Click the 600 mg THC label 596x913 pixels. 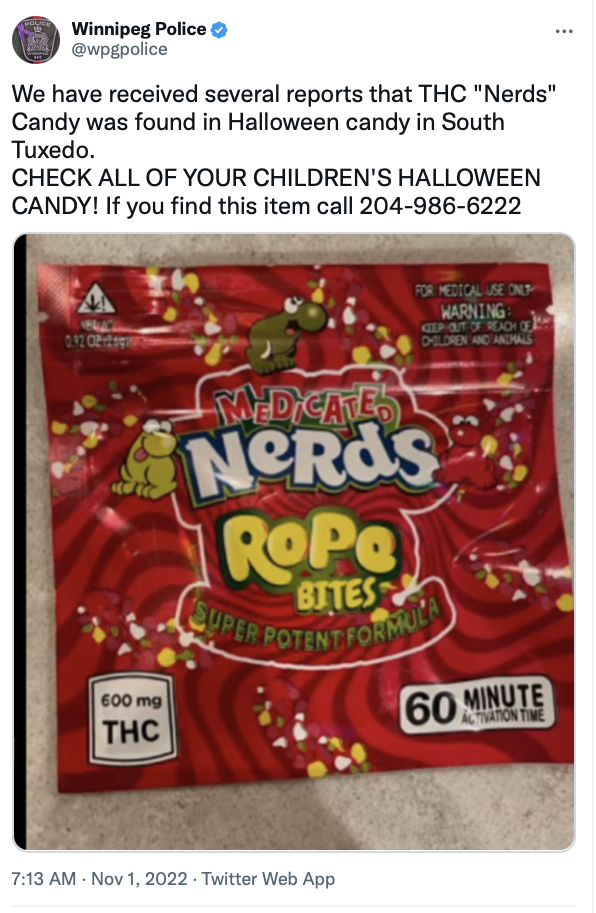point(132,717)
